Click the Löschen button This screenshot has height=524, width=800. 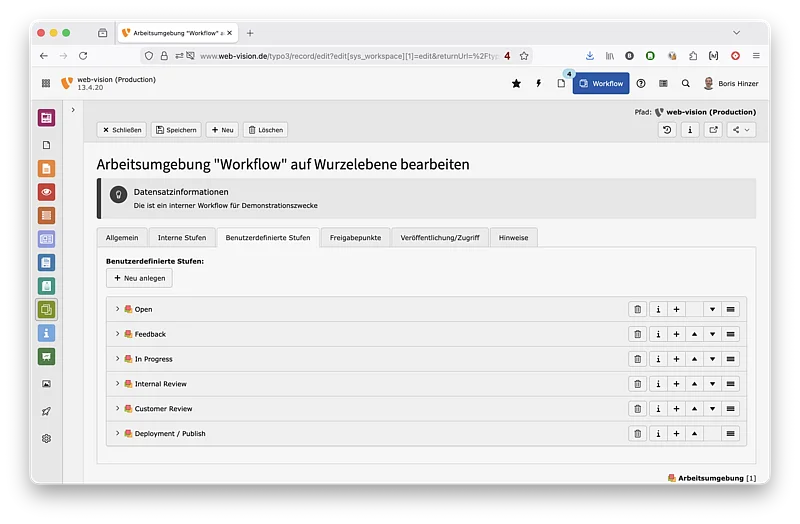click(266, 130)
